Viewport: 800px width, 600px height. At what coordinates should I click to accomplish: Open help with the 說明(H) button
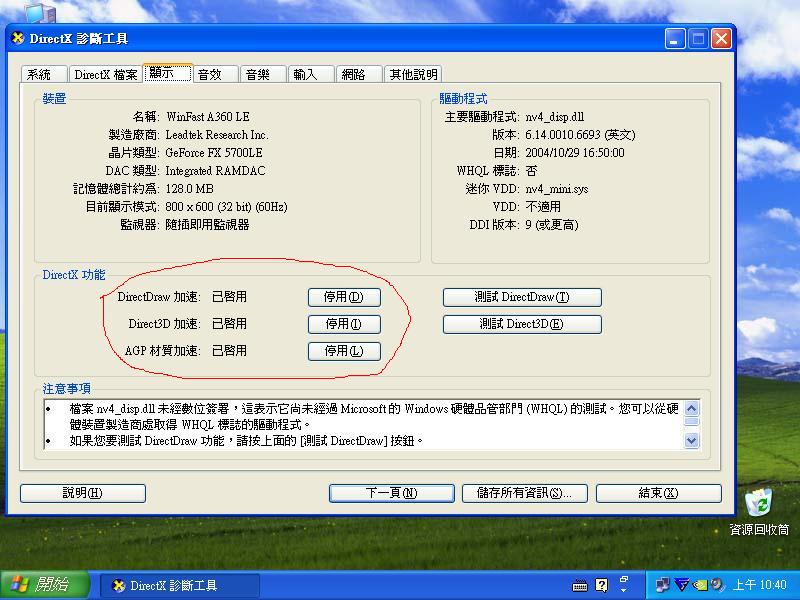click(83, 493)
